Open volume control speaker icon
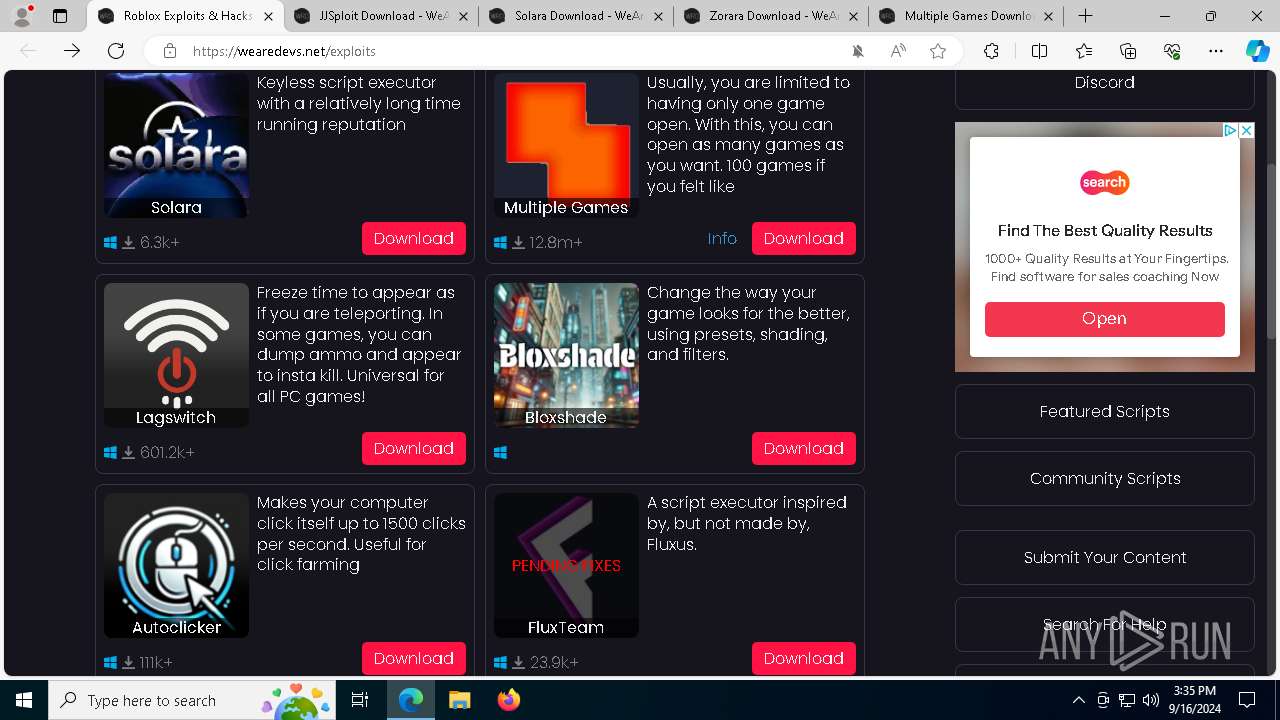Viewport: 1280px width, 720px height. pos(1151,700)
